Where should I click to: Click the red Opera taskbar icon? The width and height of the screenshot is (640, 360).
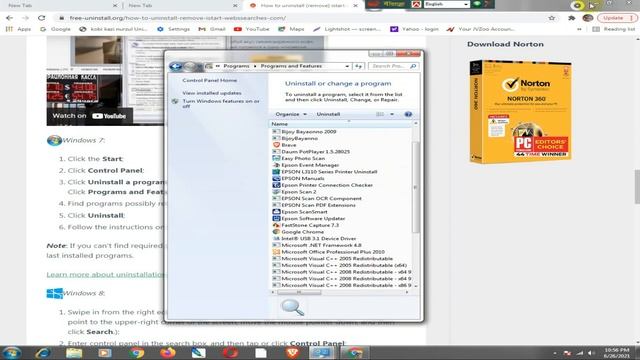[x=230, y=353]
